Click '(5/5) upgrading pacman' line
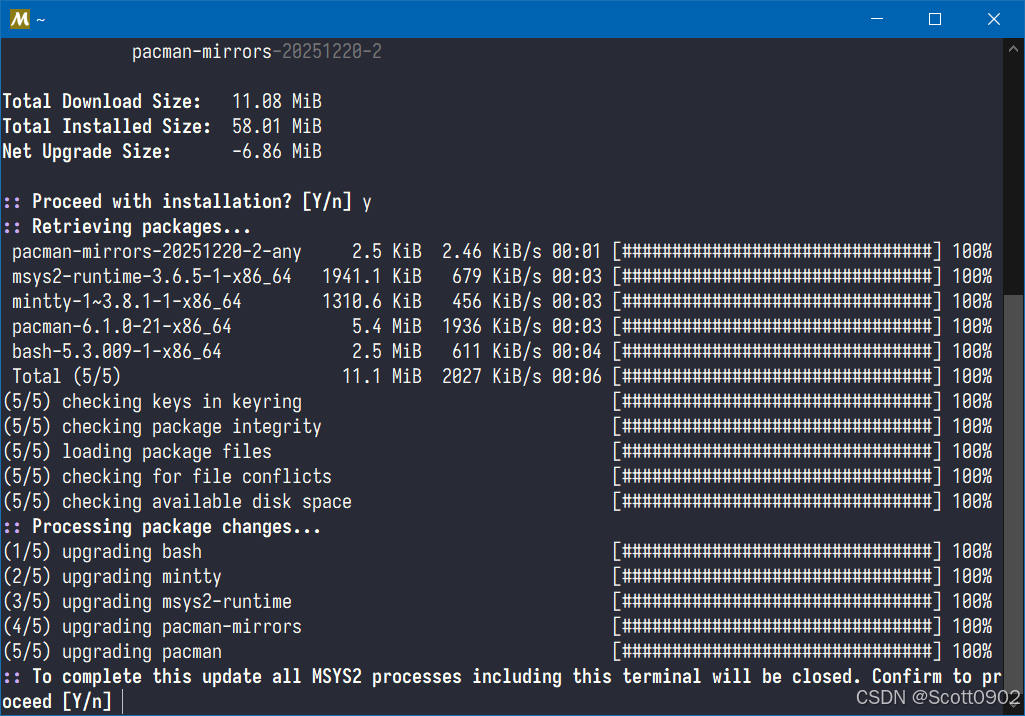This screenshot has height=716, width=1025. tap(112, 651)
